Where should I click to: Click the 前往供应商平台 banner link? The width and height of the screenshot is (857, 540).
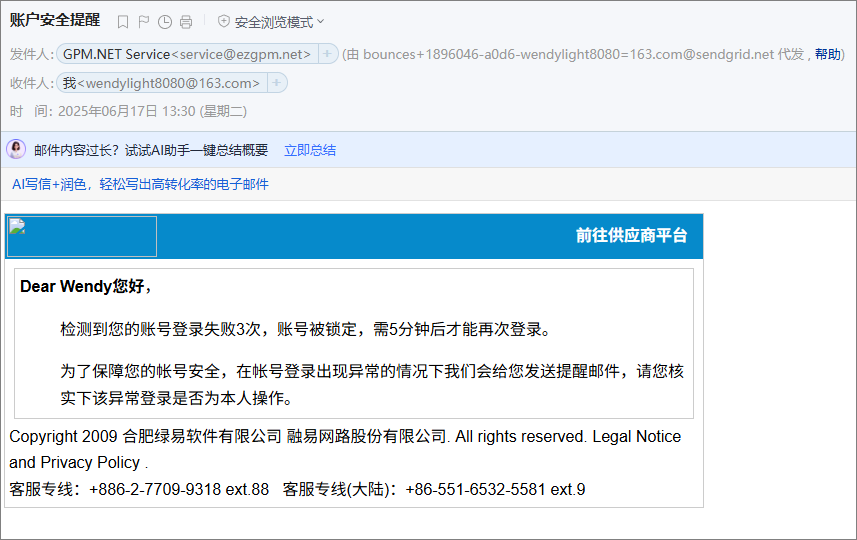click(631, 236)
